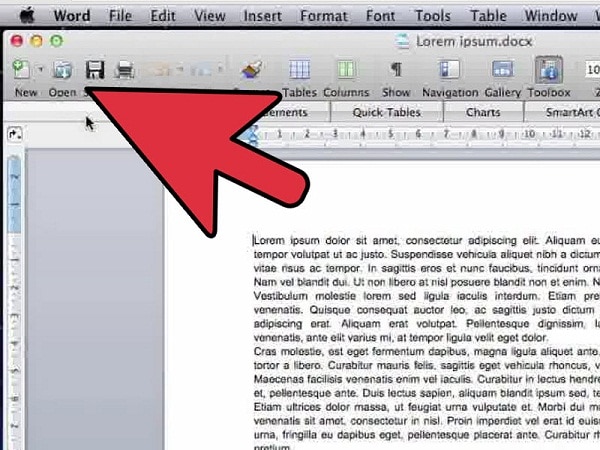Image resolution: width=600 pixels, height=450 pixels.
Task: Open the Edit menu
Action: point(163,16)
